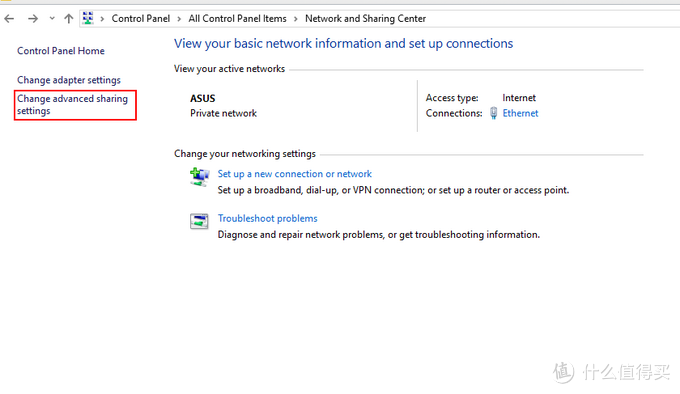This screenshot has height=394, width=680.
Task: Open Control Panel Home link
Action: point(61,51)
